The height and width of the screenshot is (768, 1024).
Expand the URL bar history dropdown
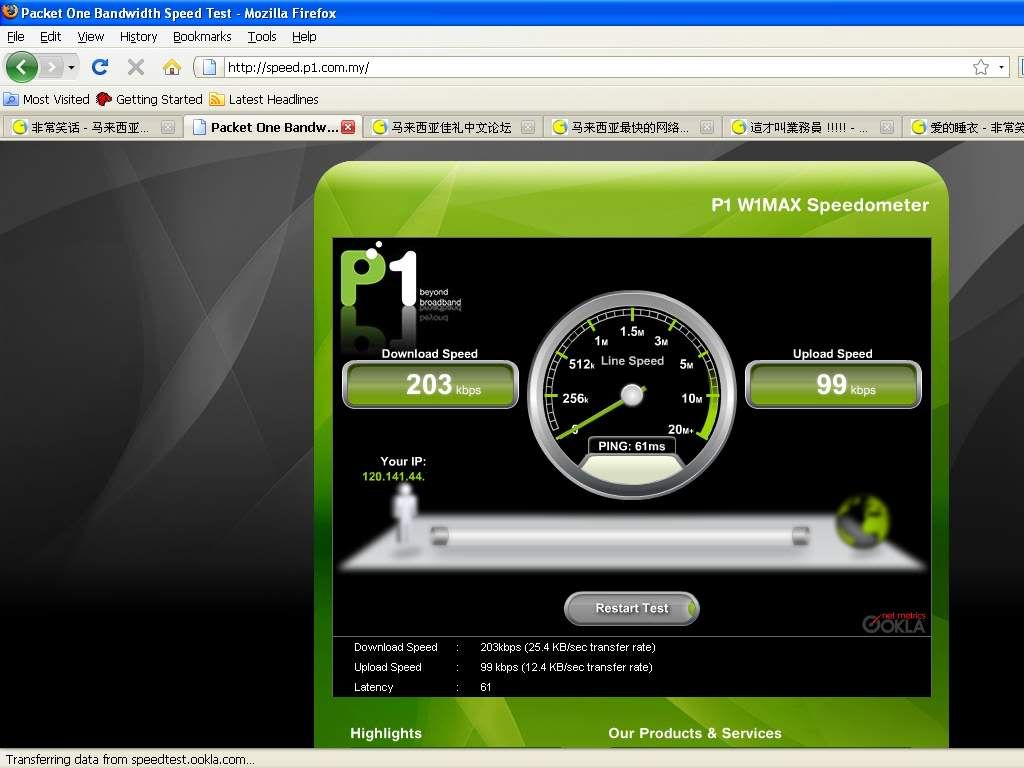tap(1001, 67)
